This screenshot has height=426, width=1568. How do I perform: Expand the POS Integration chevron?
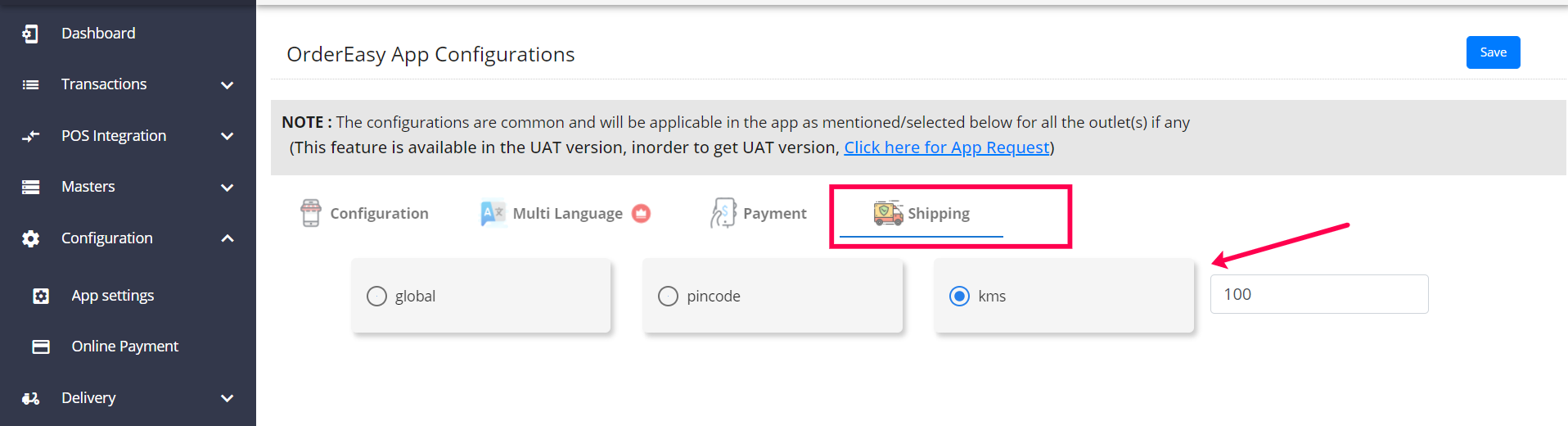pyautogui.click(x=228, y=136)
